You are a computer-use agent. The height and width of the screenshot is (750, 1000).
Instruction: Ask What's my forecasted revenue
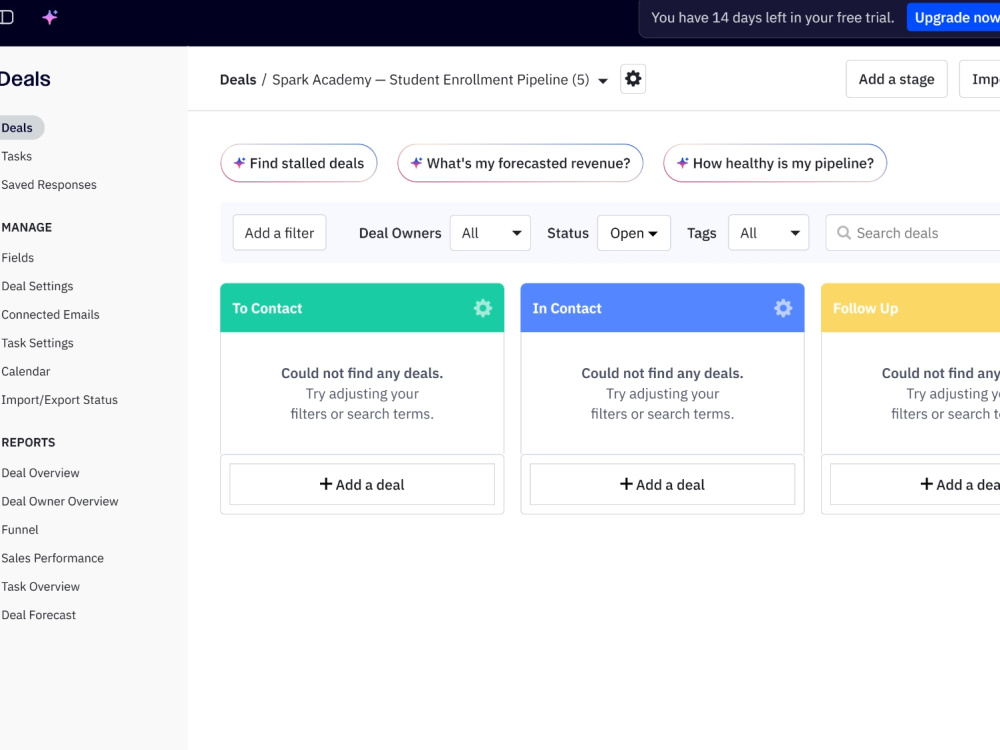tap(520, 163)
